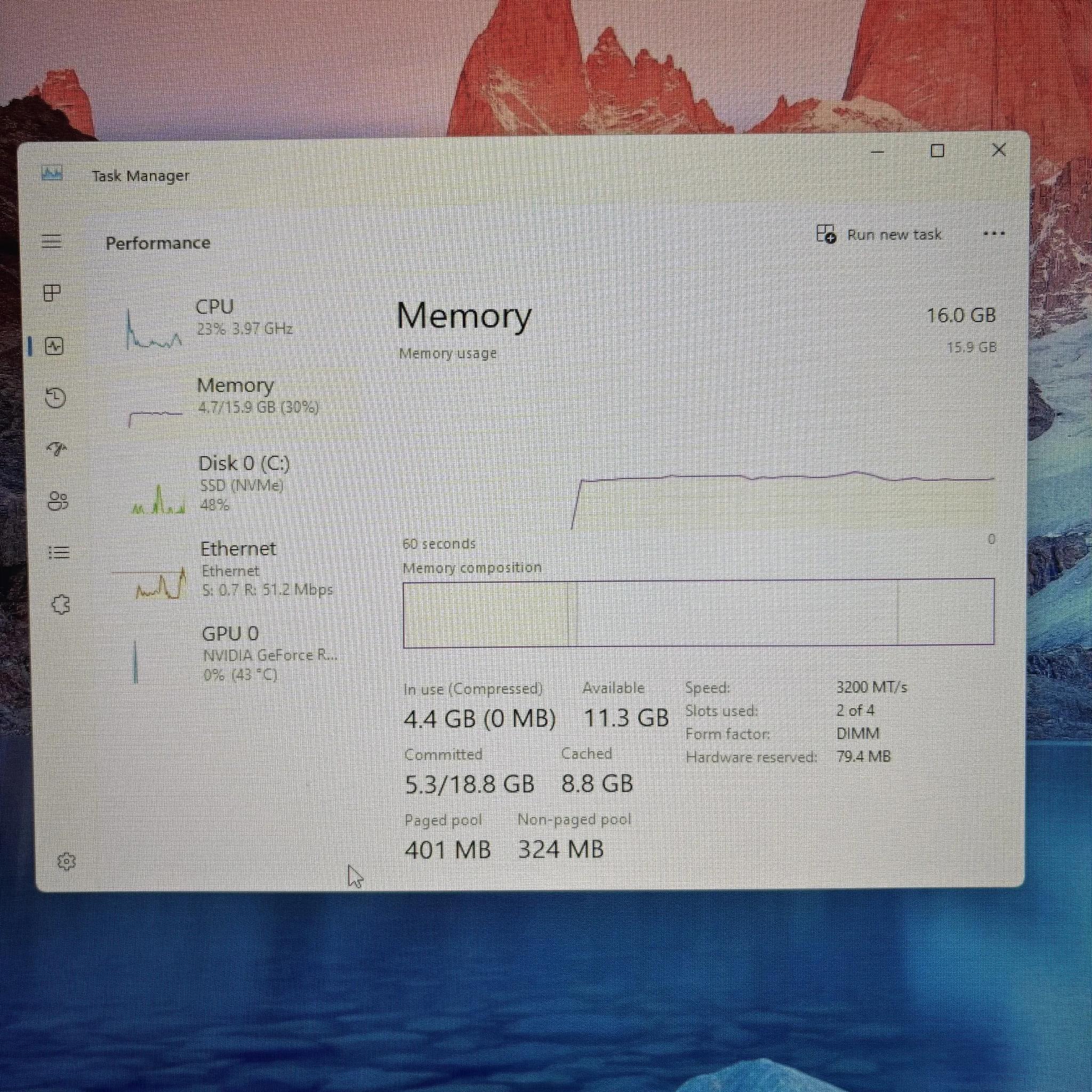The width and height of the screenshot is (1092, 1092).
Task: Open the Details page icon
Action: tap(59, 552)
